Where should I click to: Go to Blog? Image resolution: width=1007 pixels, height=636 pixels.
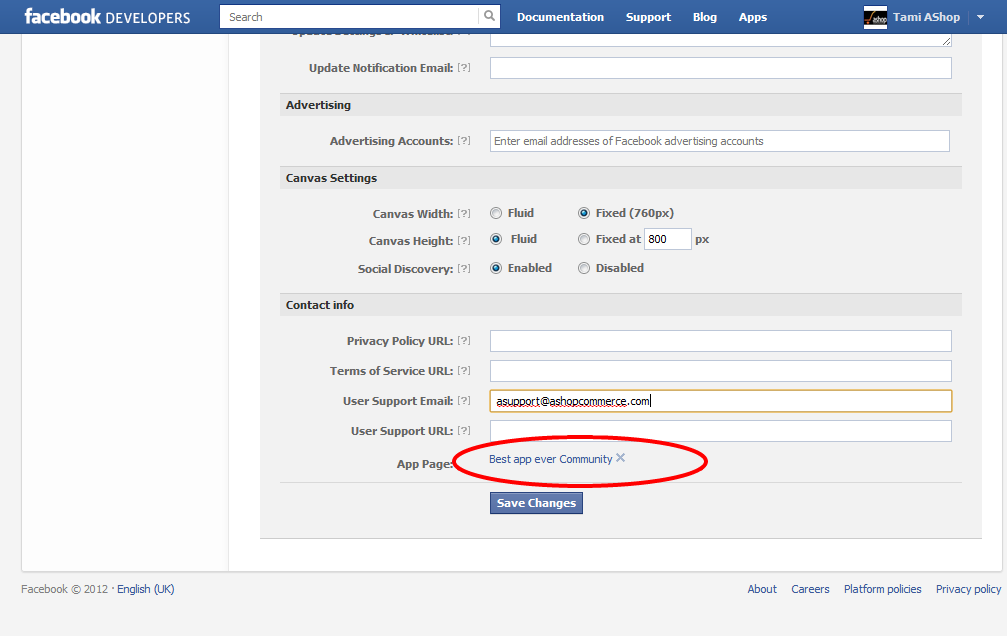pos(705,17)
